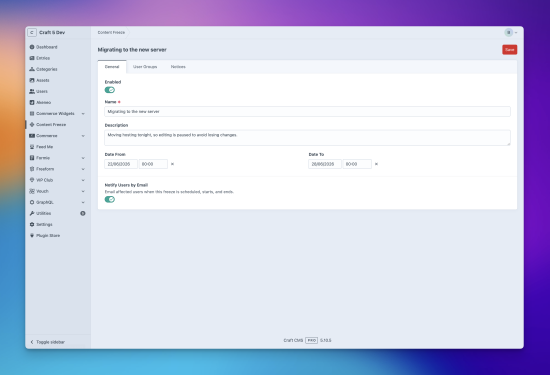This screenshot has width=550, height=375.
Task: Open Commerce Widgets sidebar item
Action: point(52,114)
